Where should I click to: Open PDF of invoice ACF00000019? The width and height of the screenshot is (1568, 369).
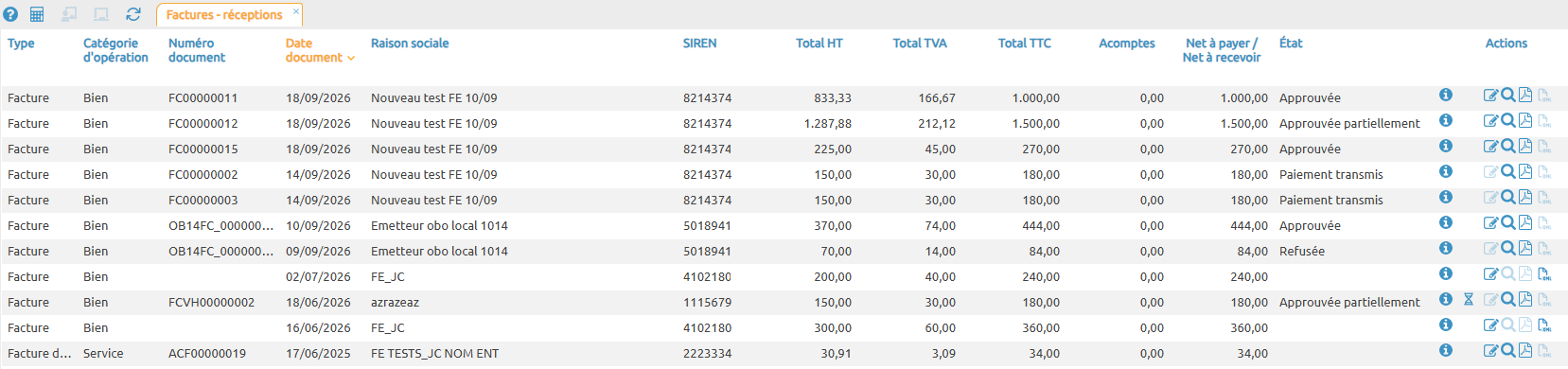(x=1525, y=350)
